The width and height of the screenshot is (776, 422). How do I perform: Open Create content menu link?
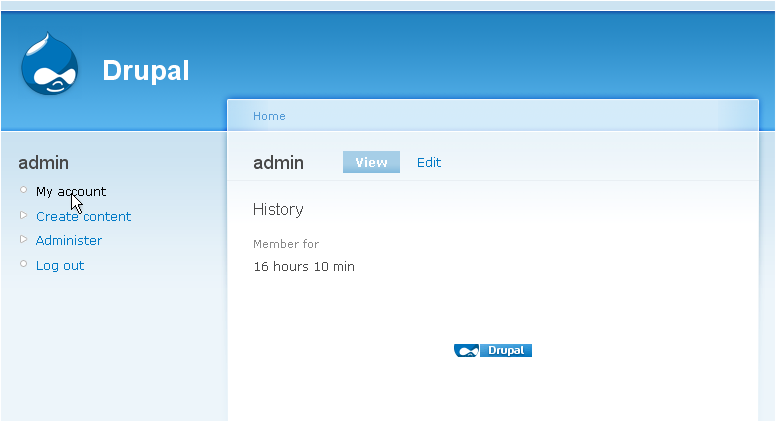83,216
